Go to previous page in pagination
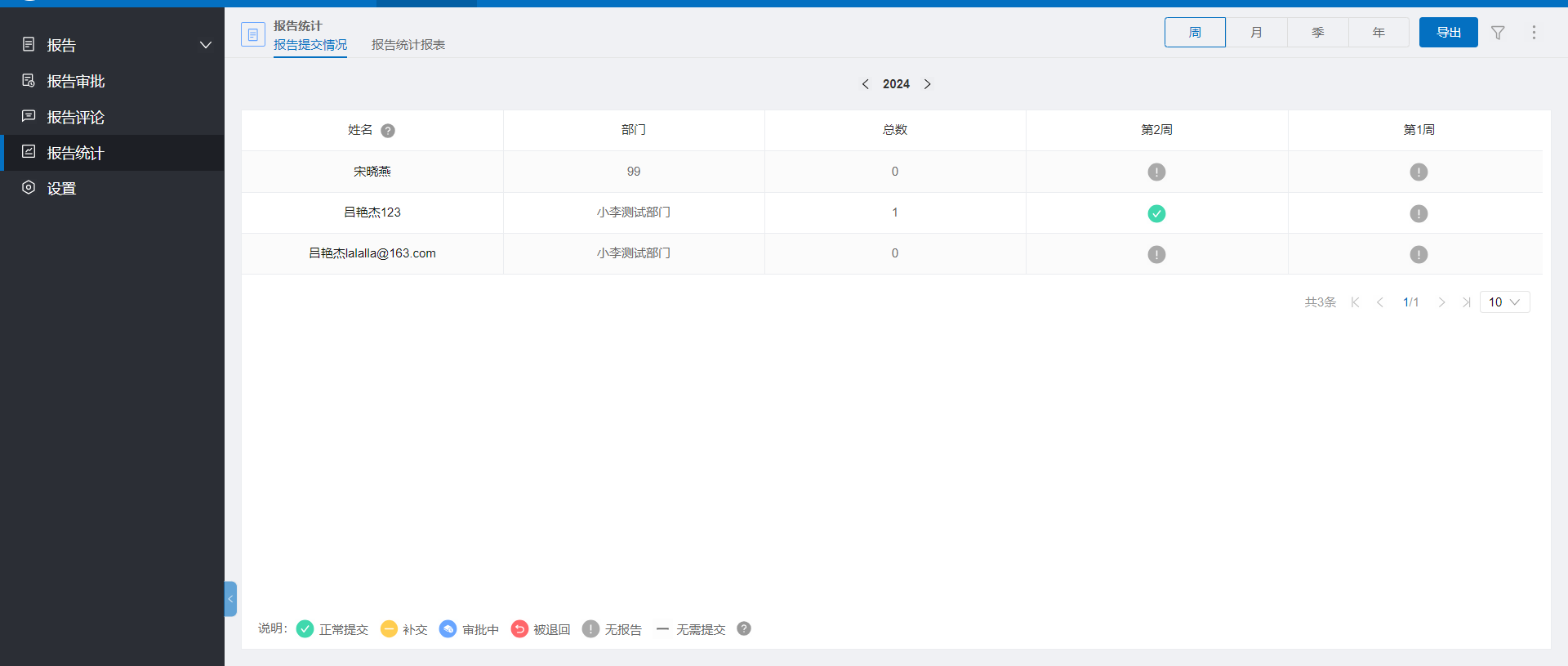Viewport: 1568px width, 666px height. (x=1380, y=302)
